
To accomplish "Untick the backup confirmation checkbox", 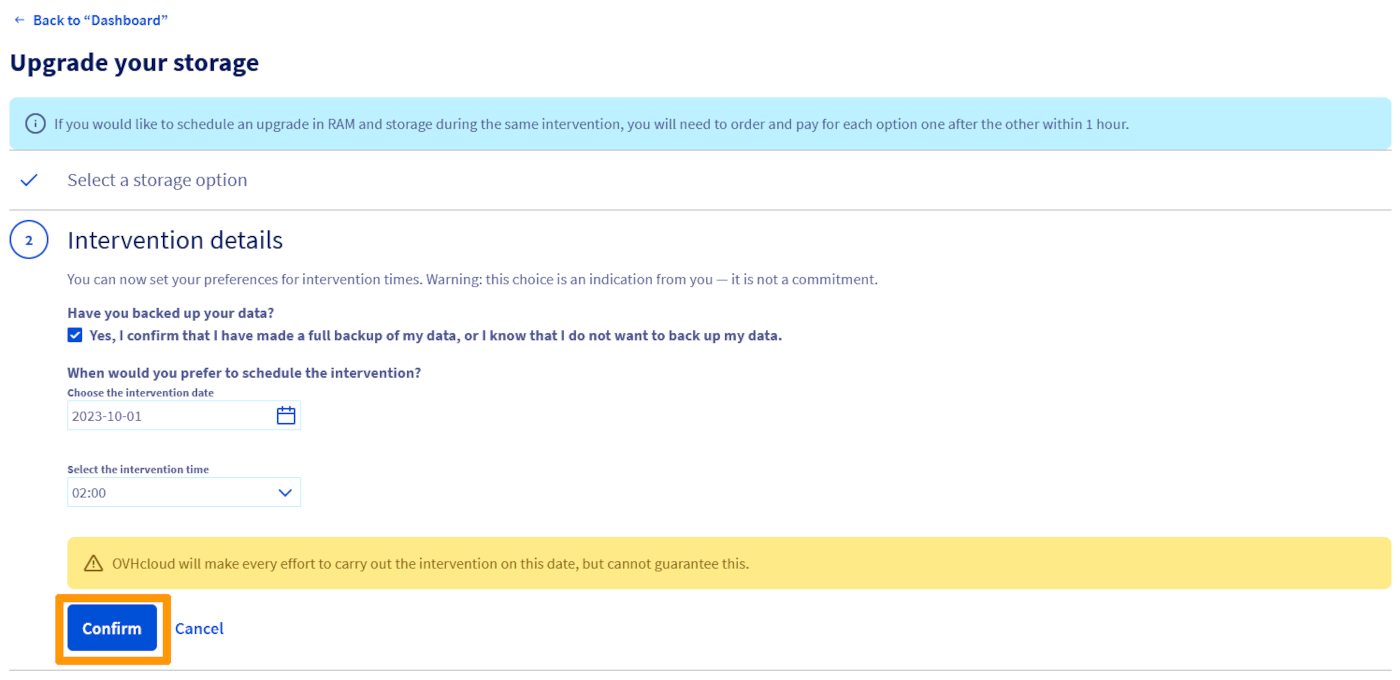I will 75,335.
